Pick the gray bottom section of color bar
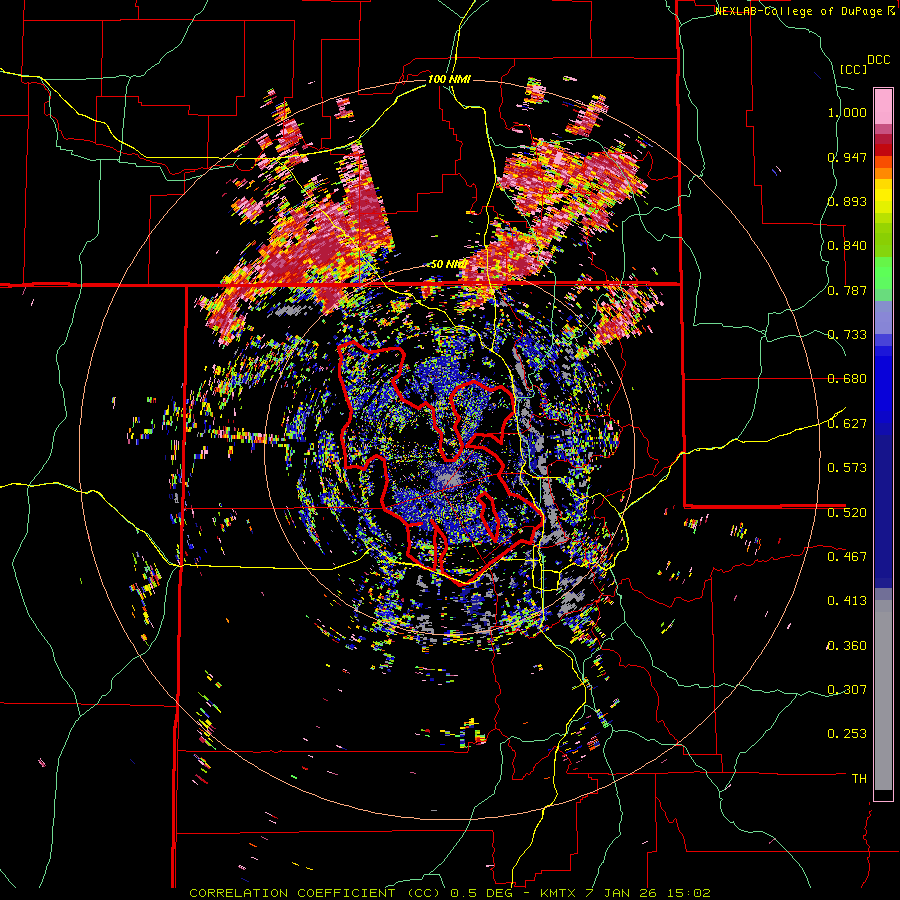 coord(883,695)
